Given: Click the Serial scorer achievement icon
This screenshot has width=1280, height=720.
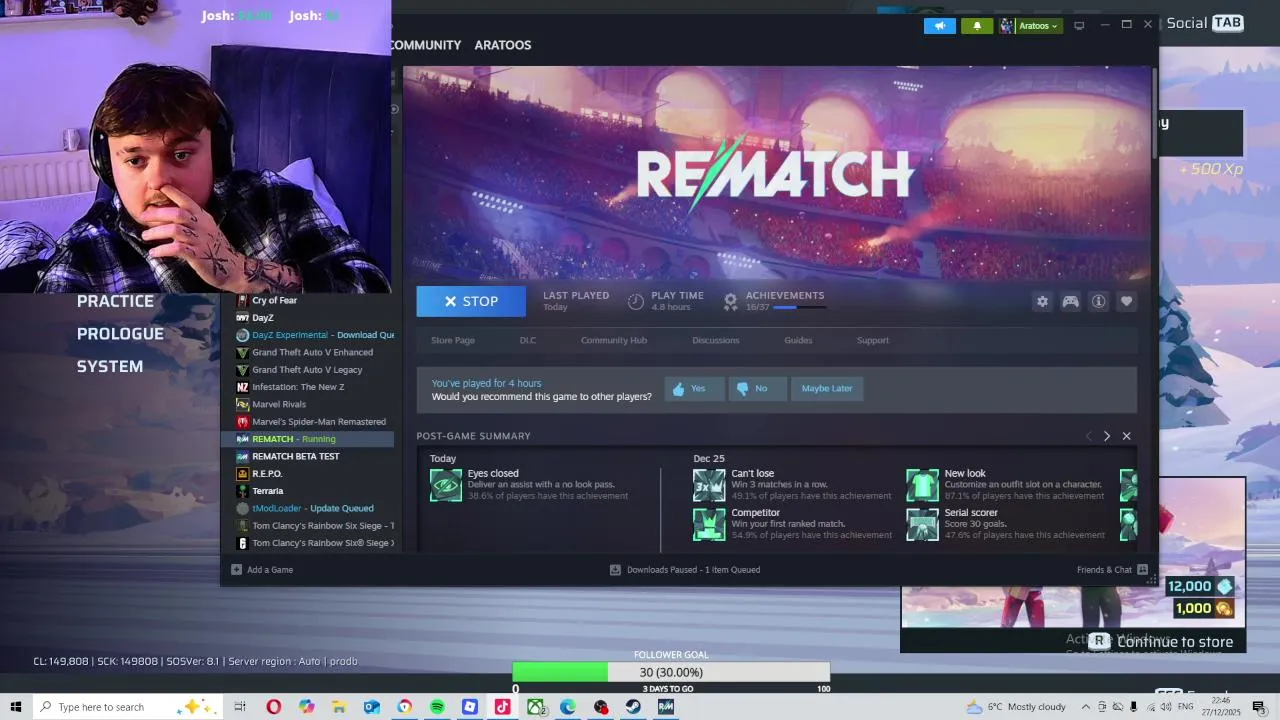Looking at the screenshot, I should [922, 524].
